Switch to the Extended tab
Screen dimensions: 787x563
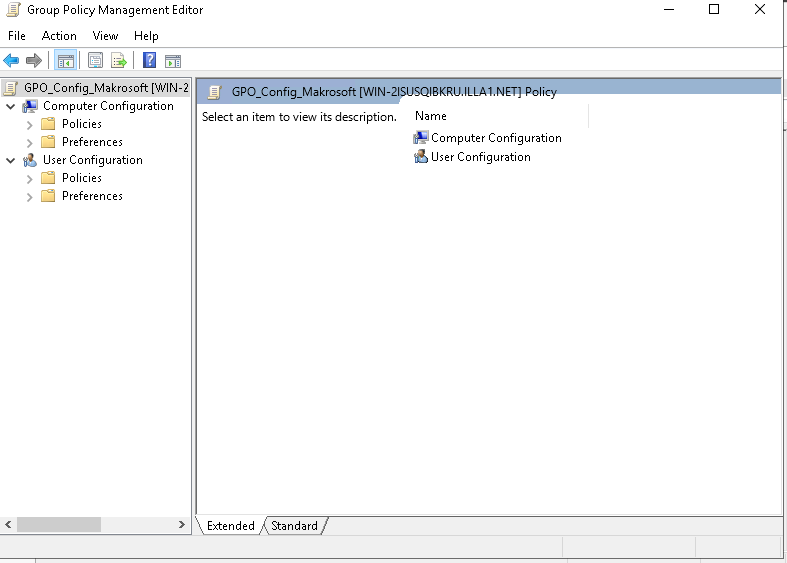tap(230, 526)
